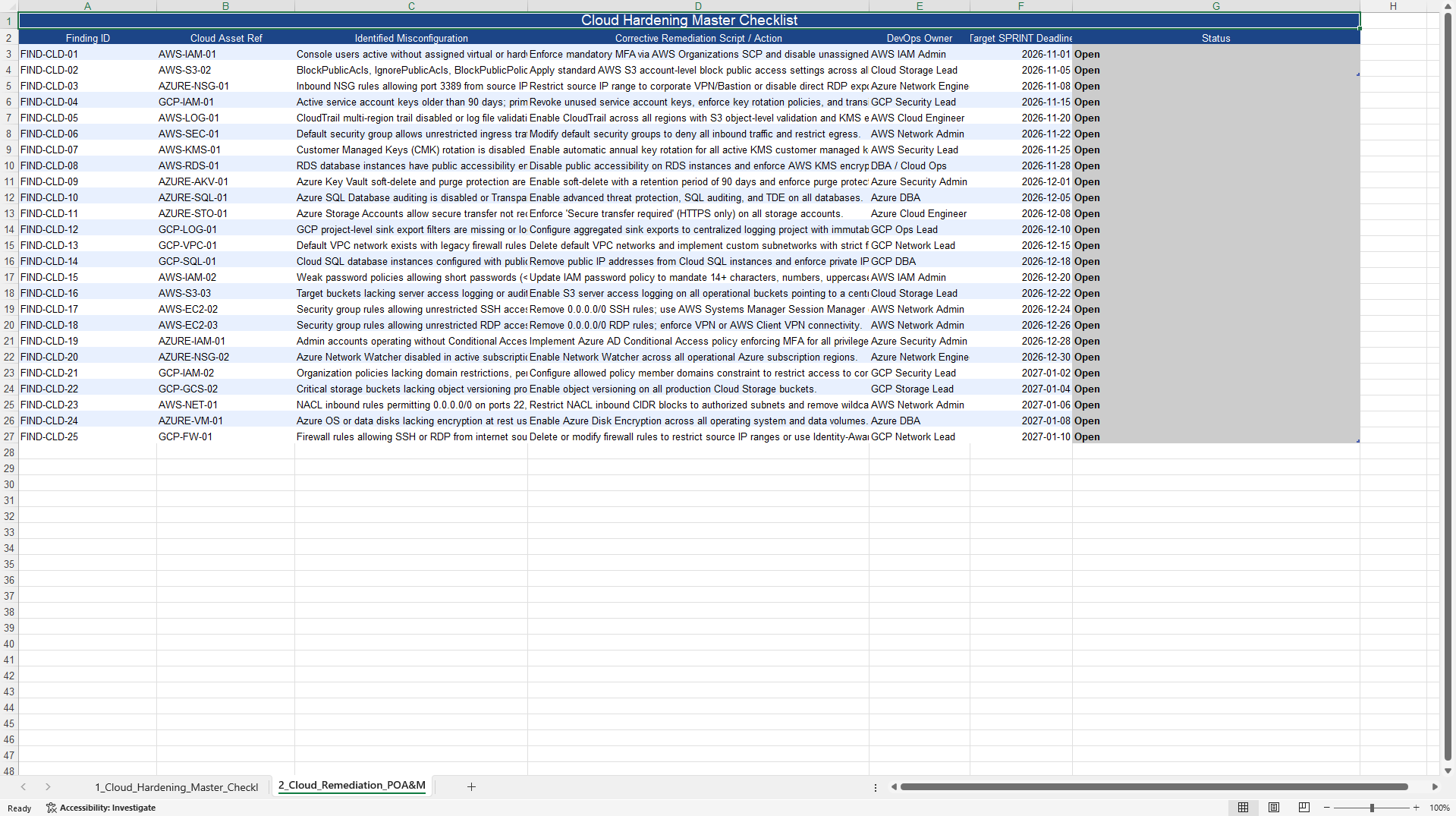The width and height of the screenshot is (1456, 816).
Task: Select cell AZURE-NSG-01
Action: 225,86
